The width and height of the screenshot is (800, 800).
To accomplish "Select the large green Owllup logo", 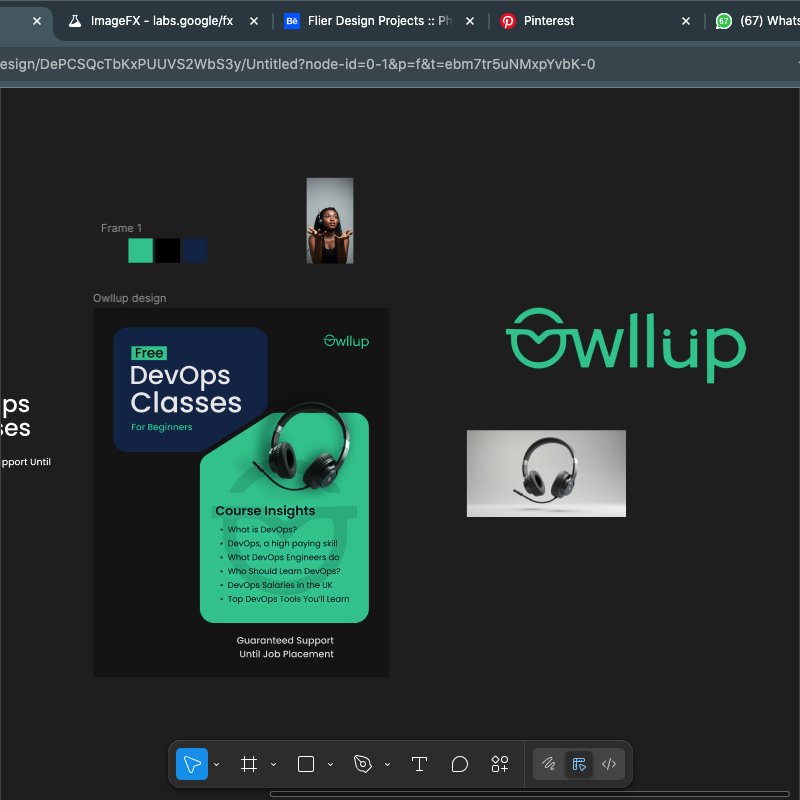I will (x=626, y=344).
